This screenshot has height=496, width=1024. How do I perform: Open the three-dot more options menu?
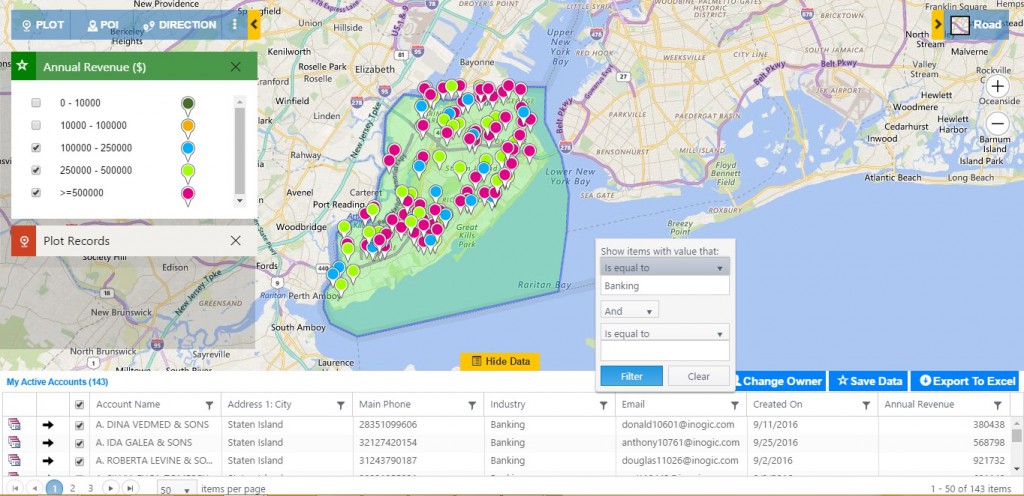(234, 25)
